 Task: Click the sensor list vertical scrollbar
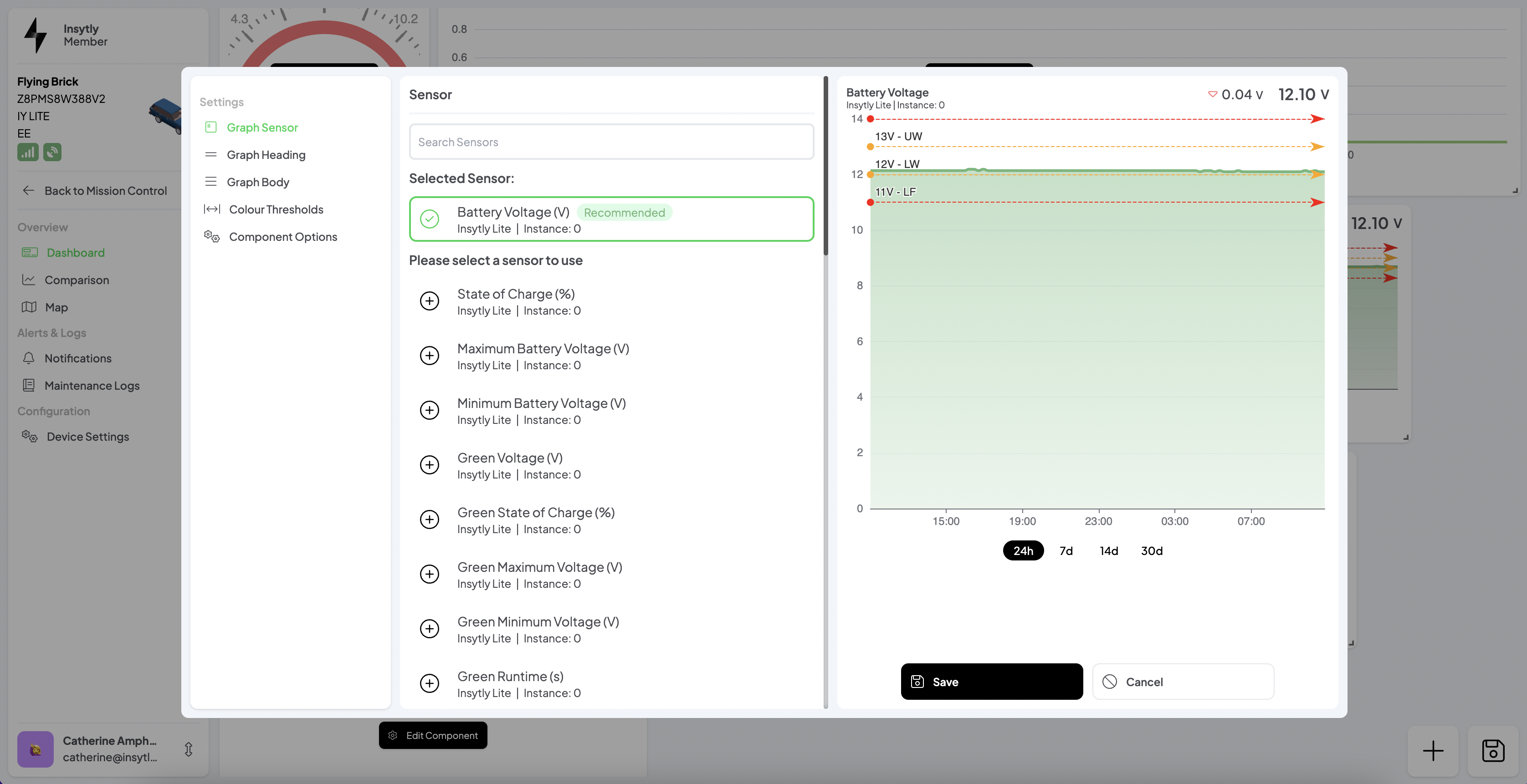point(825,166)
